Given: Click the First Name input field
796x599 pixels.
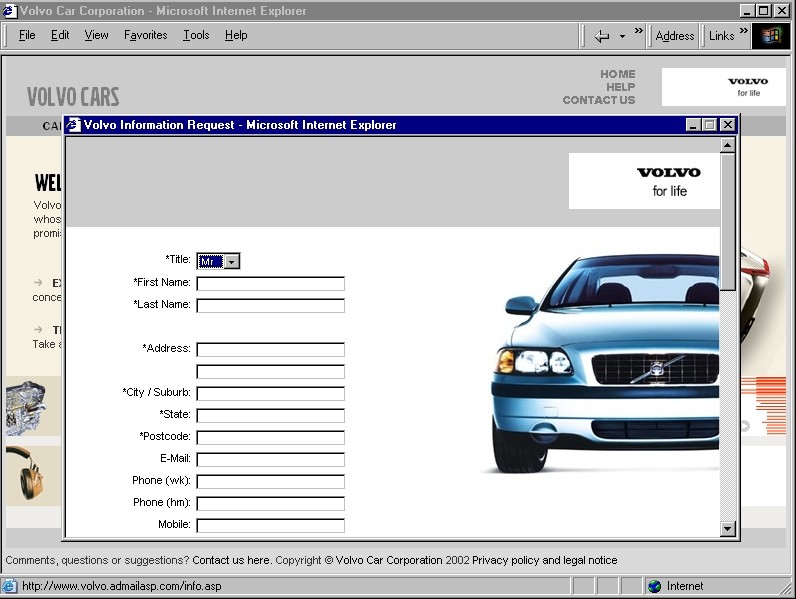Looking at the screenshot, I should click(271, 284).
